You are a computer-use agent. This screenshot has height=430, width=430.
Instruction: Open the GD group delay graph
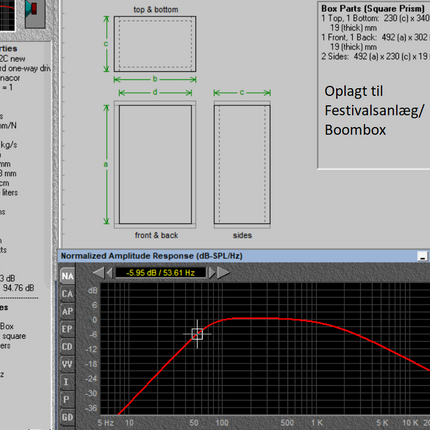pyautogui.click(x=67, y=417)
